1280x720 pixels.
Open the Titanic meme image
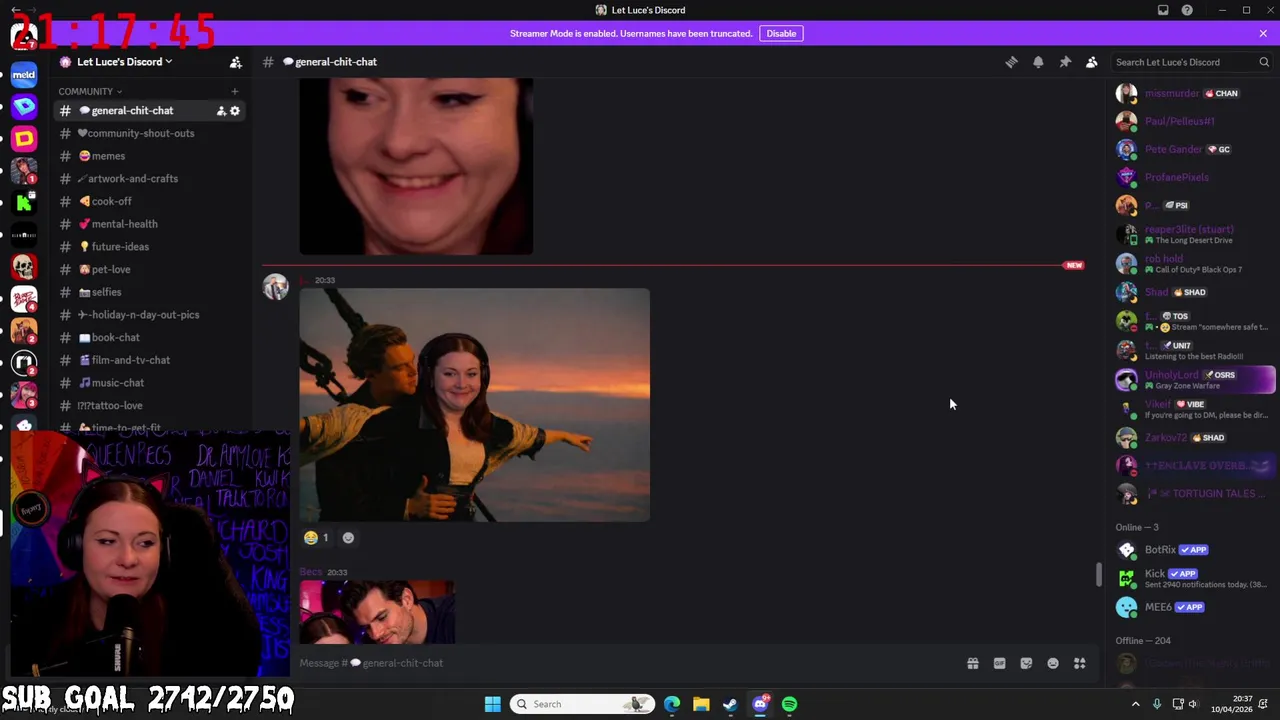pos(474,405)
